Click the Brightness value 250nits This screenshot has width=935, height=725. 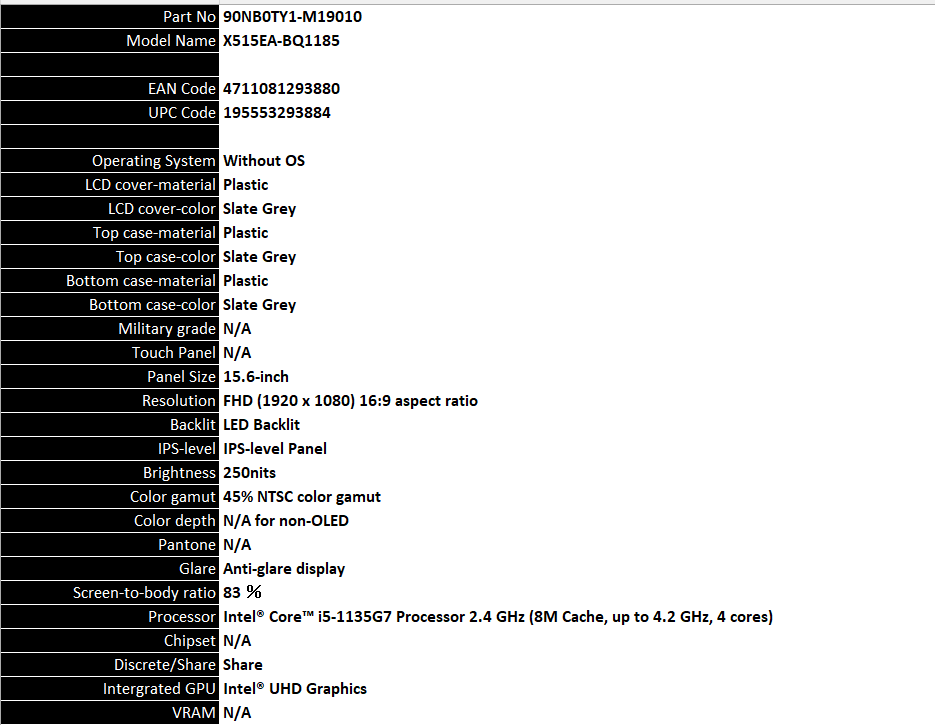[249, 473]
